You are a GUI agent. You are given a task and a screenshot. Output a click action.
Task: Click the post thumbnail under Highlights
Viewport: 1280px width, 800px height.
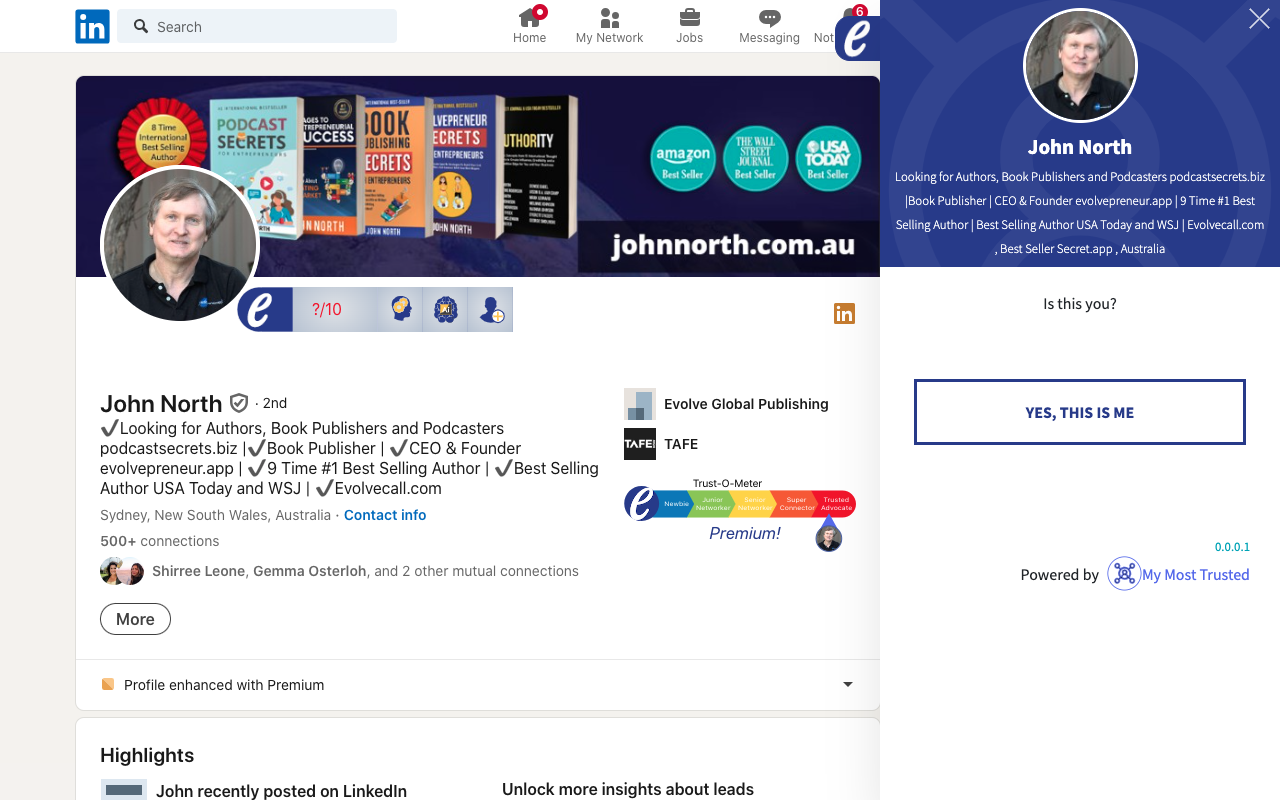point(124,790)
